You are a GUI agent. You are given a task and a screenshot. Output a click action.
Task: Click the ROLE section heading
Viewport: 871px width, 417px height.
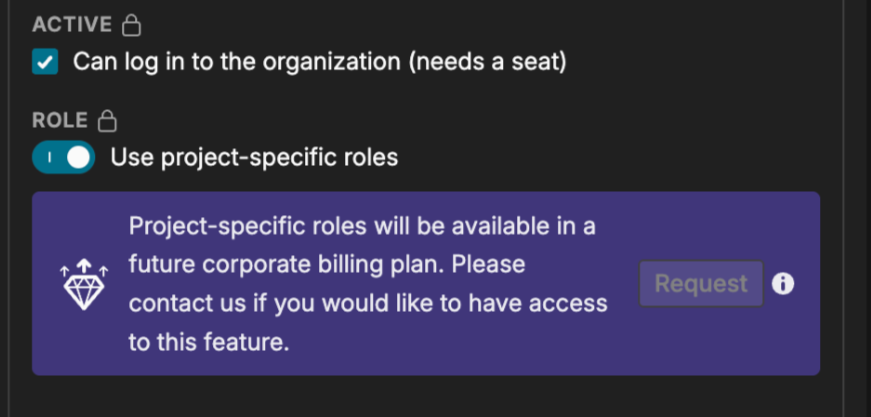(x=60, y=121)
